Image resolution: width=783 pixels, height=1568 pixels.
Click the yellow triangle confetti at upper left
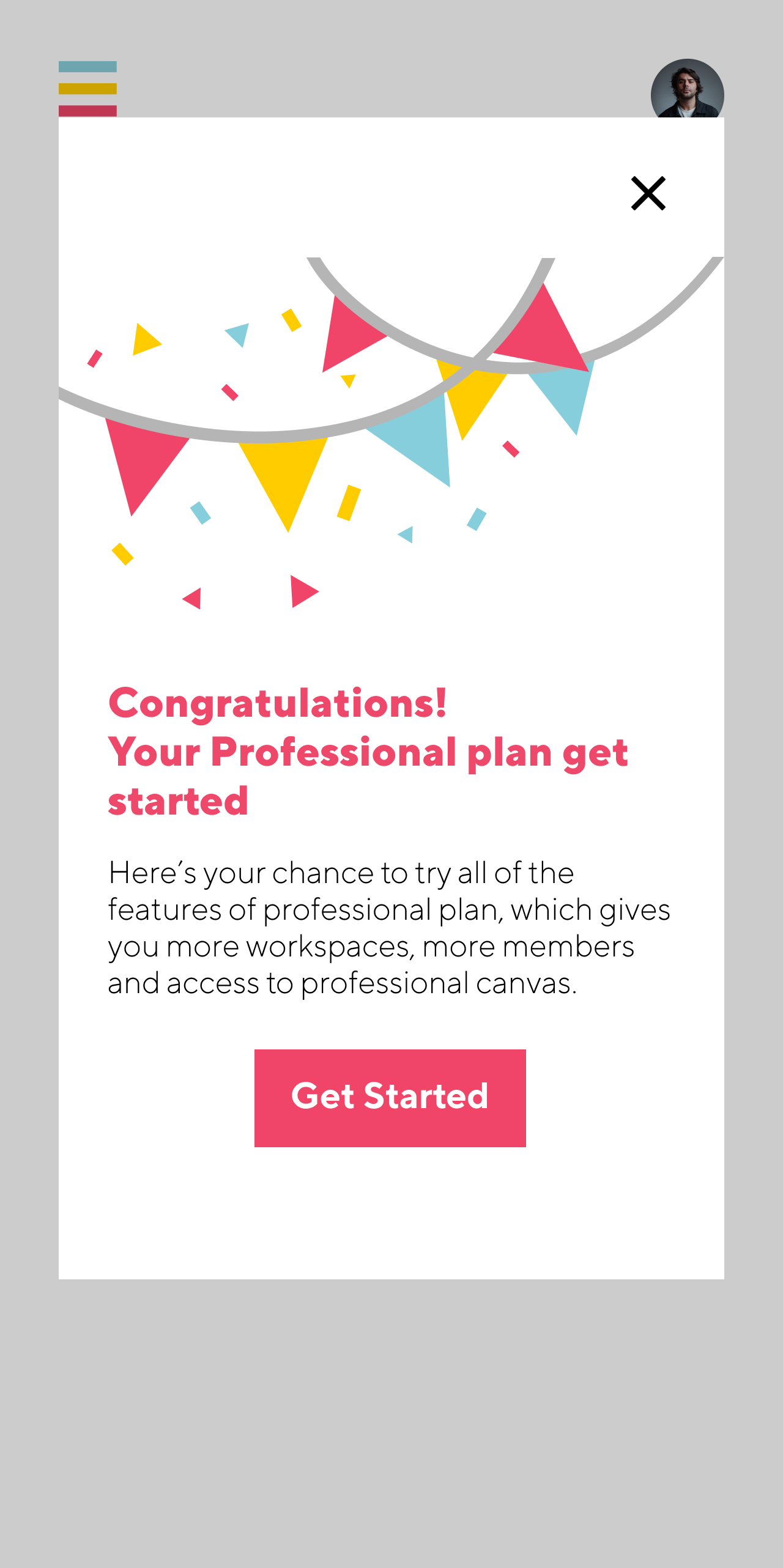click(145, 339)
